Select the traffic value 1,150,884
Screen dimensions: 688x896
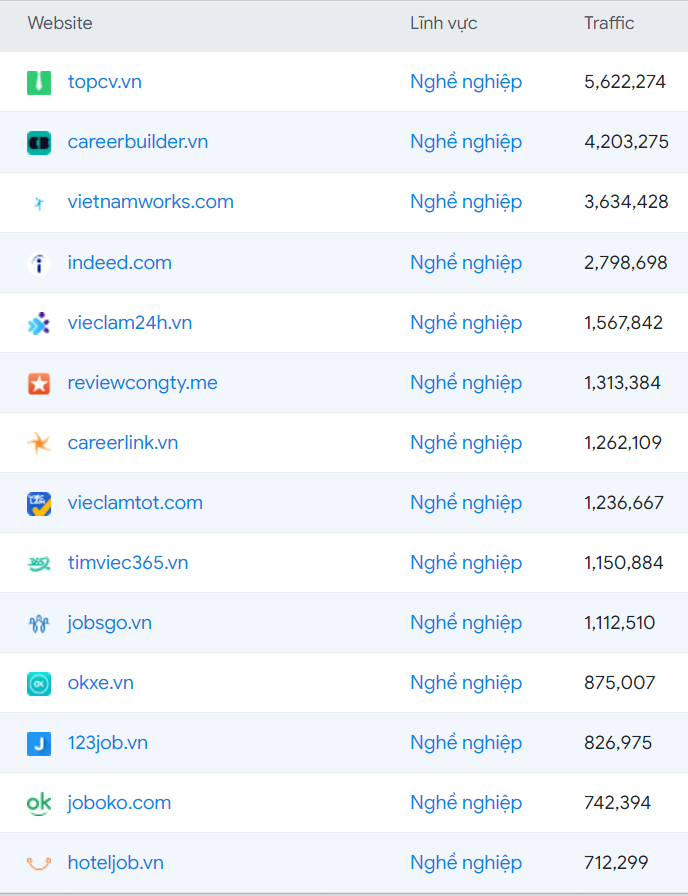(x=624, y=563)
